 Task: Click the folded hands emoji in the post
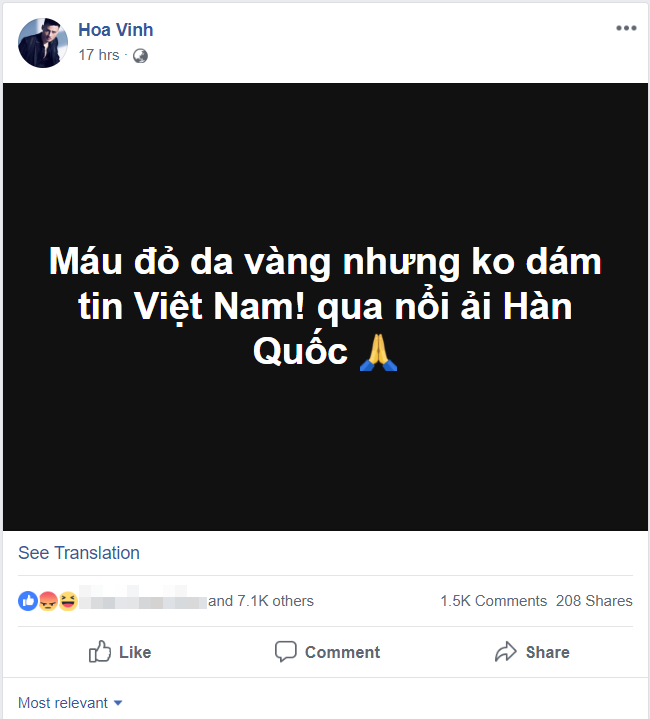(378, 353)
